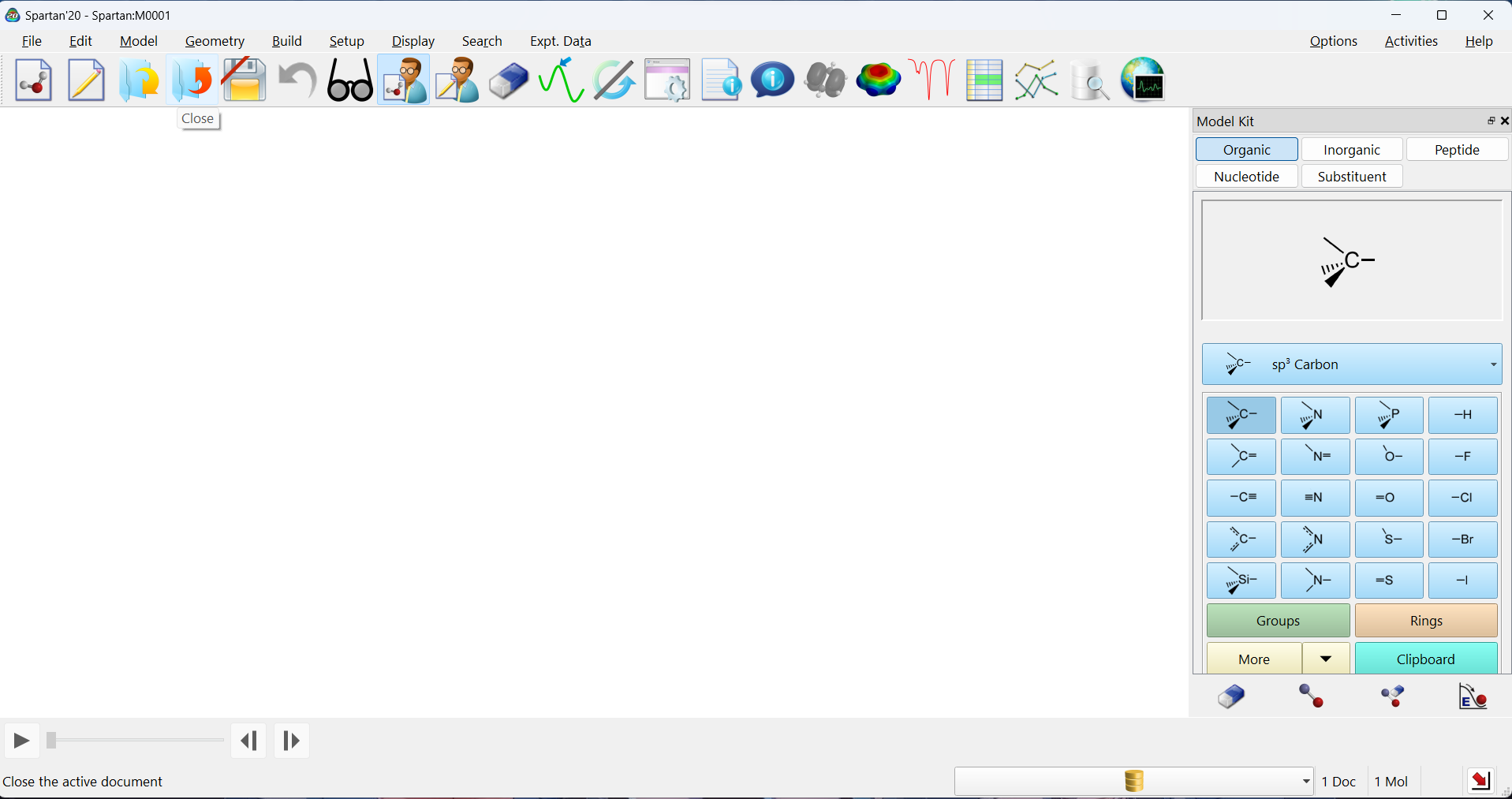Screen dimensions: 1512x799
Task: Select the chlorine (−Cl) fragment button
Action: pos(1463,498)
